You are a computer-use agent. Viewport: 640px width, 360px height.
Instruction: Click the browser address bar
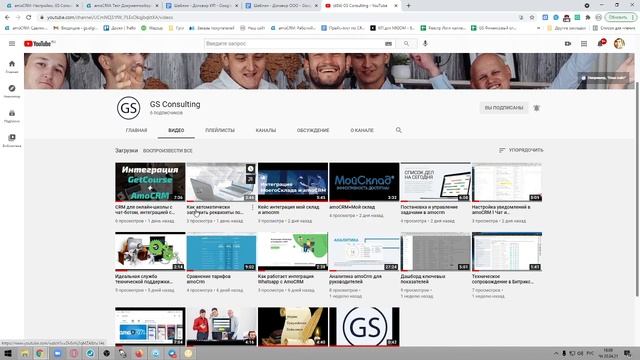coord(278,17)
